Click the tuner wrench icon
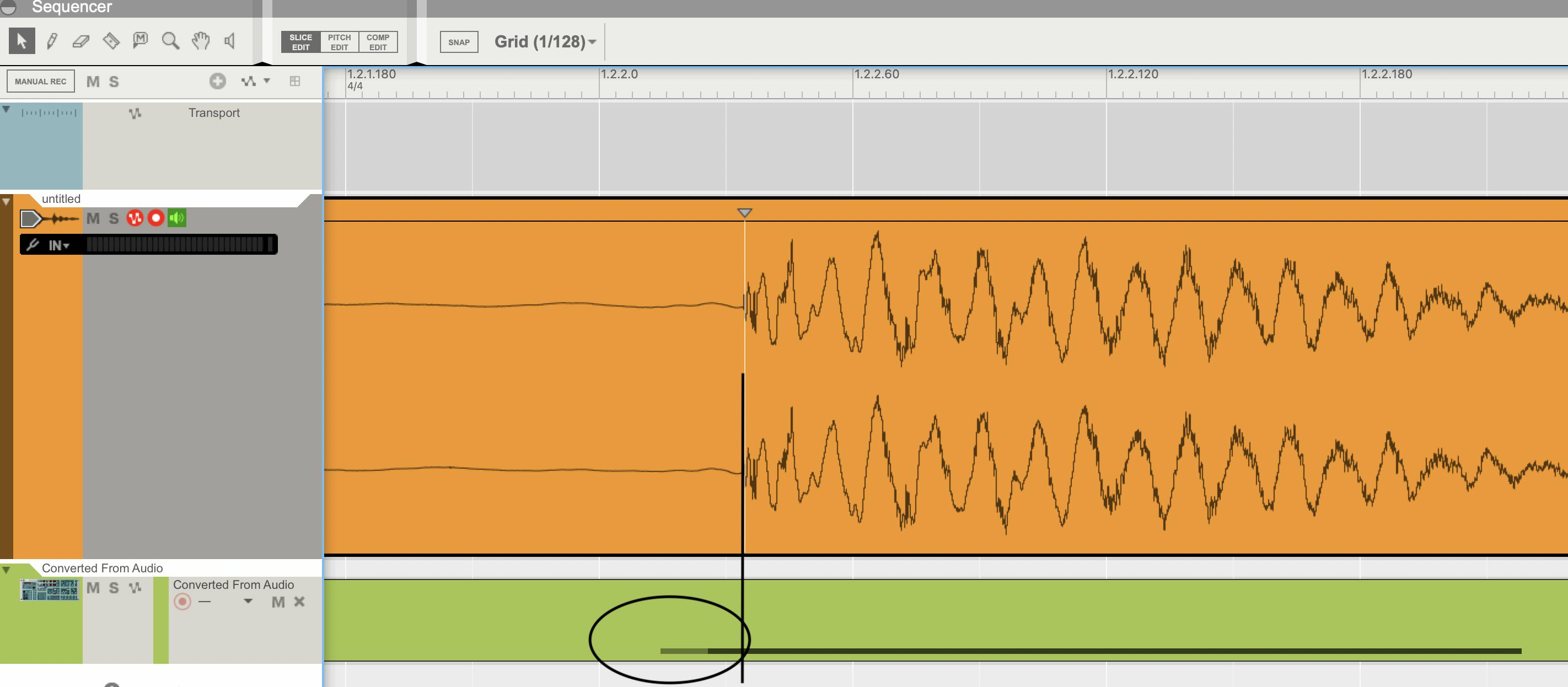Image resolution: width=1568 pixels, height=687 pixels. (33, 245)
